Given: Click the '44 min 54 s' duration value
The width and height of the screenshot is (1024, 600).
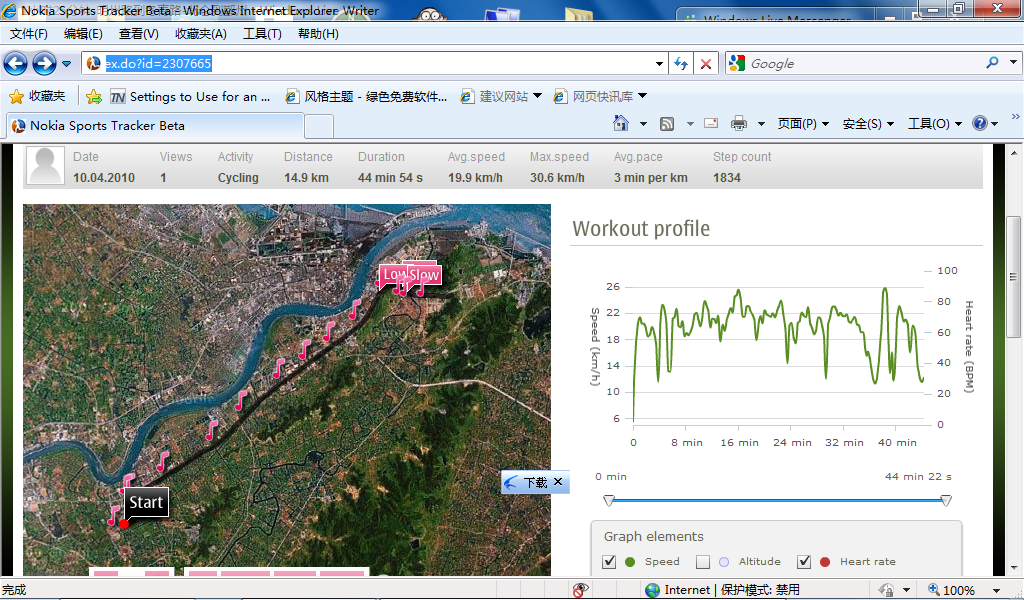Looking at the screenshot, I should [x=391, y=178].
